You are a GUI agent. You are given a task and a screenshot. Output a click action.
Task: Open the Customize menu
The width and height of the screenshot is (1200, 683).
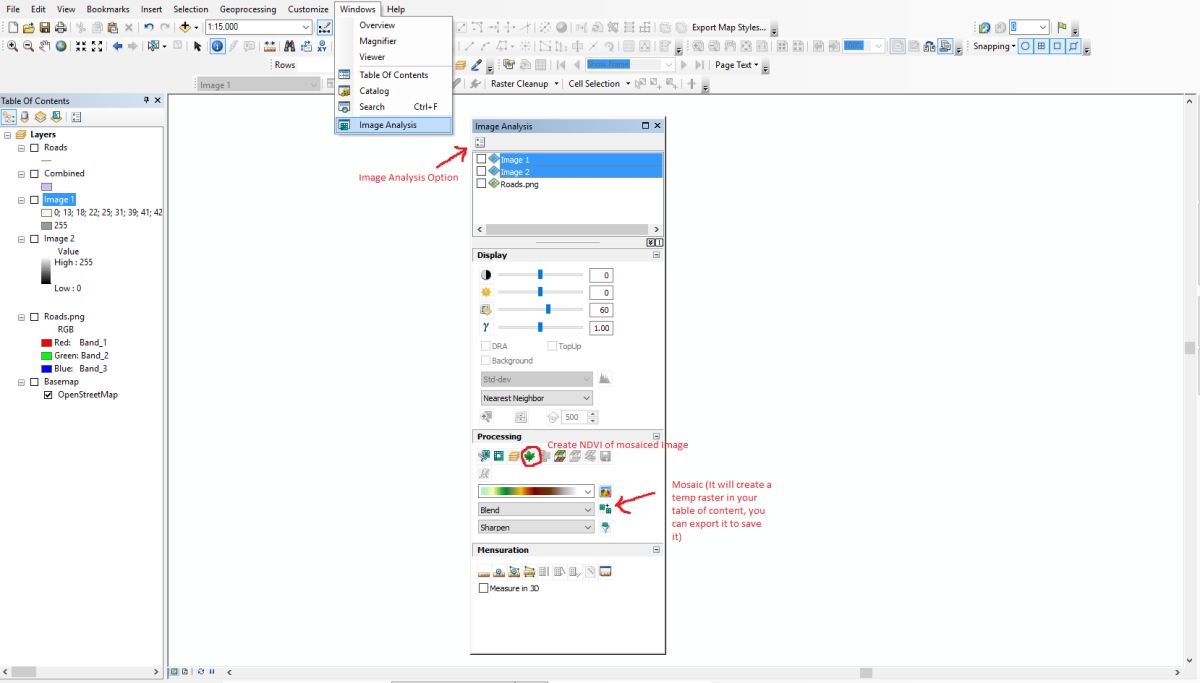click(308, 9)
